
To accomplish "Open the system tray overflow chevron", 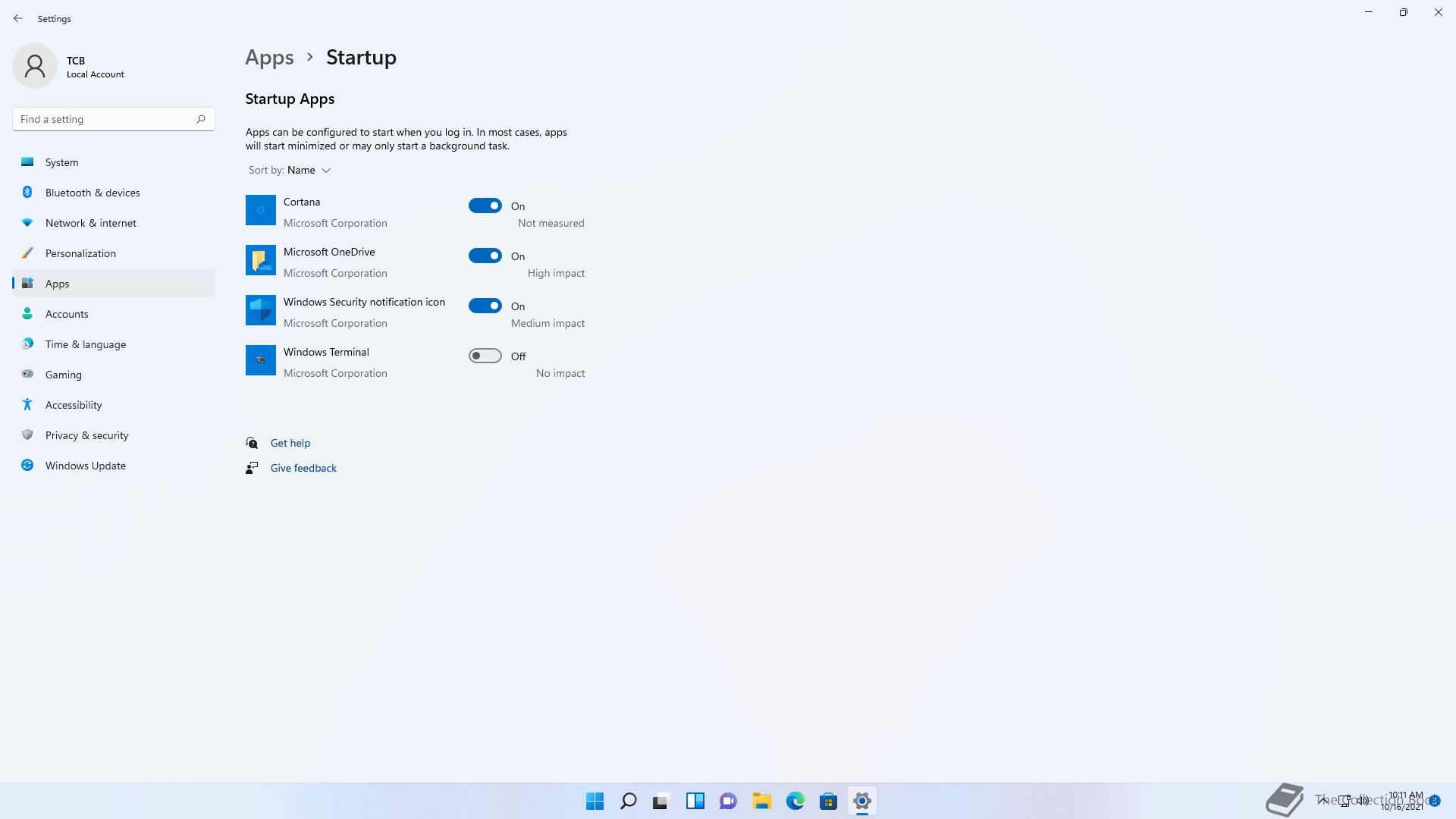I will click(1323, 799).
